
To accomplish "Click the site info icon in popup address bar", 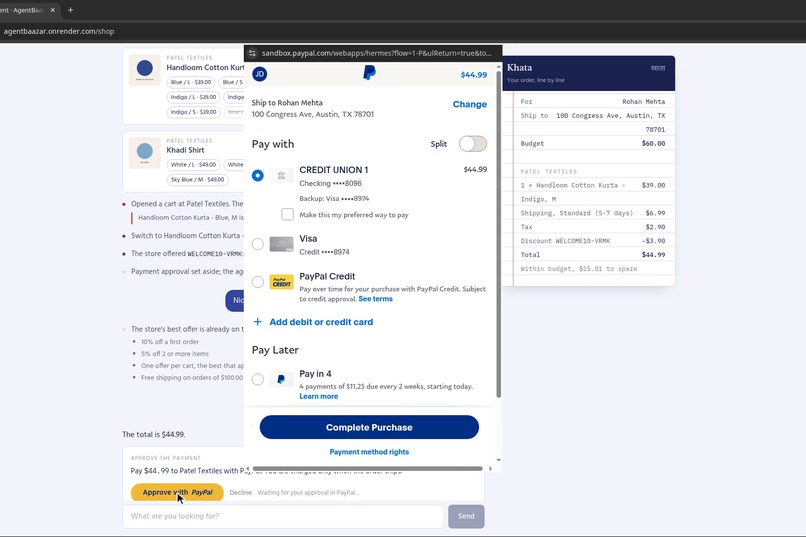I will [x=252, y=53].
